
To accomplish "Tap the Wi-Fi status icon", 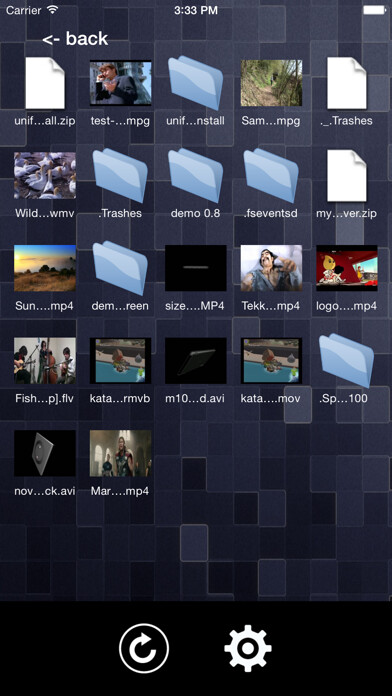I will point(53,10).
